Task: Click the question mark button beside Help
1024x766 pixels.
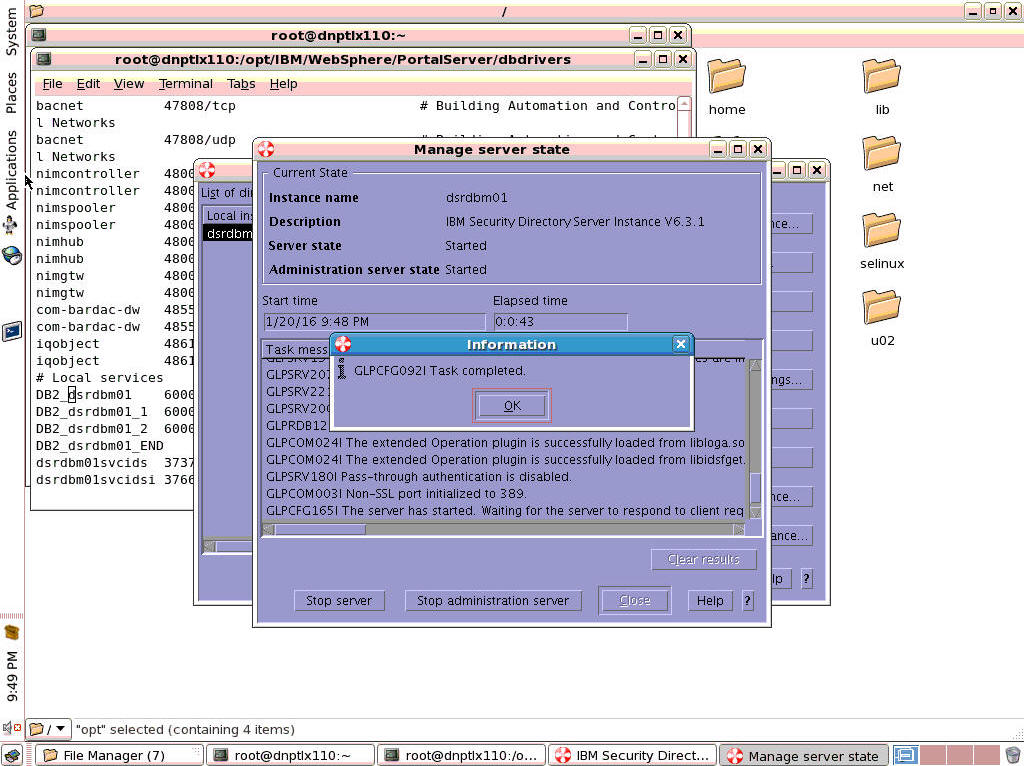Action: click(x=747, y=600)
